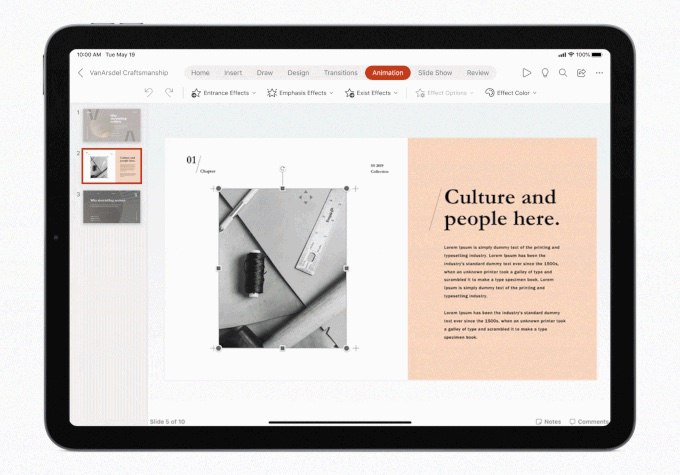Select slide 3 thumbnail
This screenshot has width=680, height=475.
pos(112,207)
